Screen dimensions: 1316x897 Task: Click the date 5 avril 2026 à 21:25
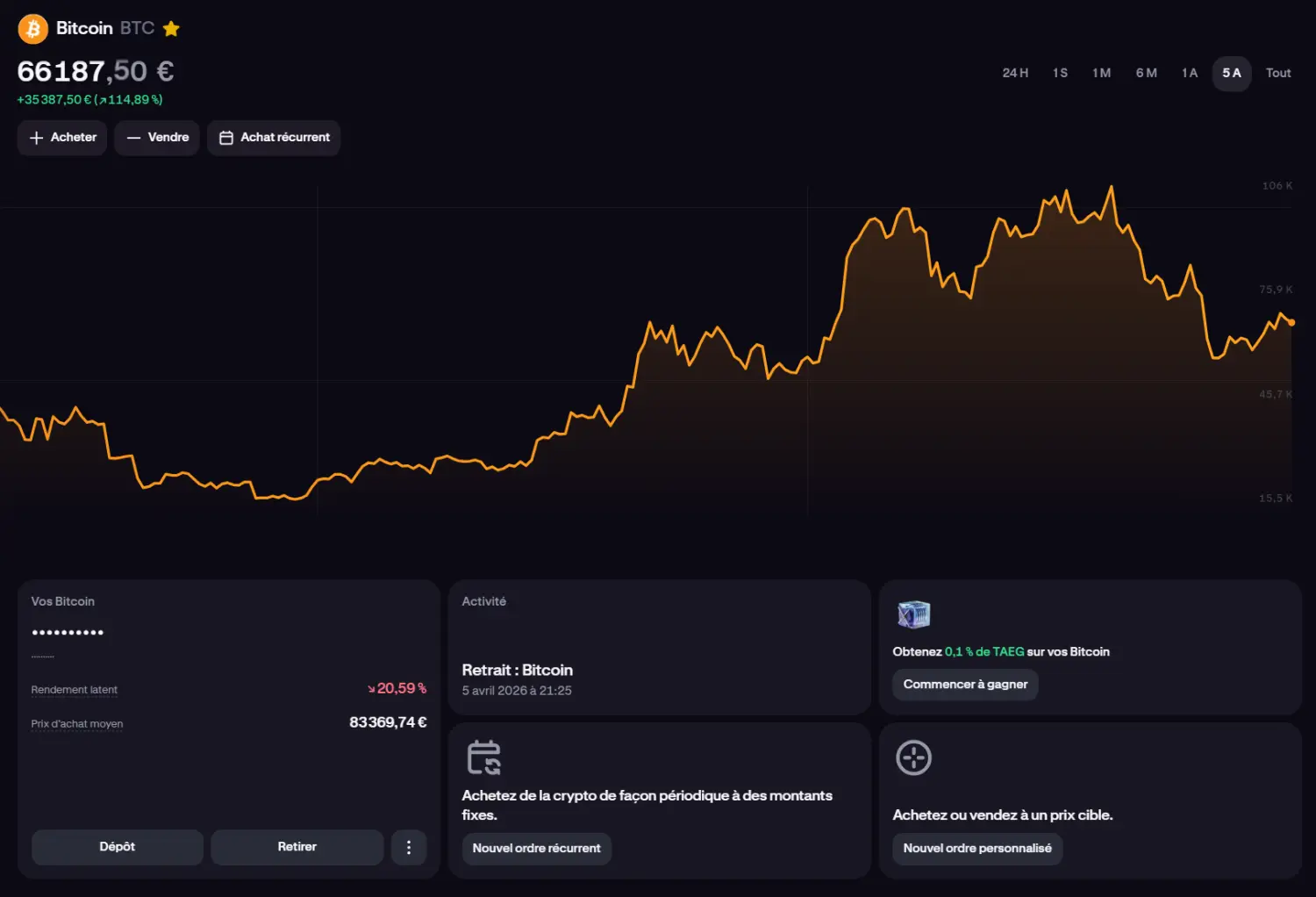point(517,691)
